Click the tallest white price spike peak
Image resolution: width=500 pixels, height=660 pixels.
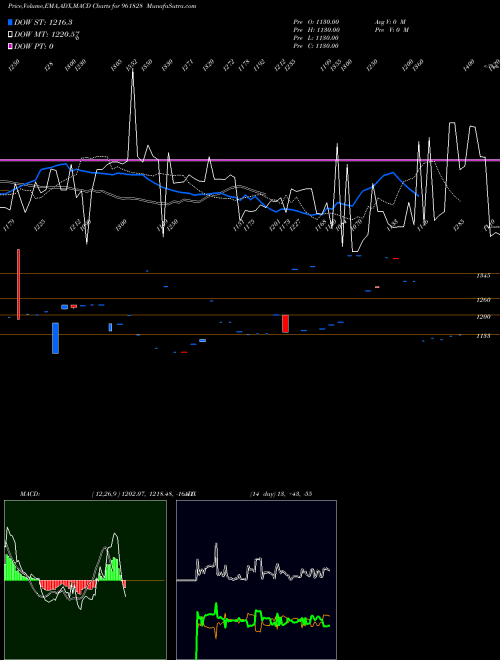[x=133, y=70]
